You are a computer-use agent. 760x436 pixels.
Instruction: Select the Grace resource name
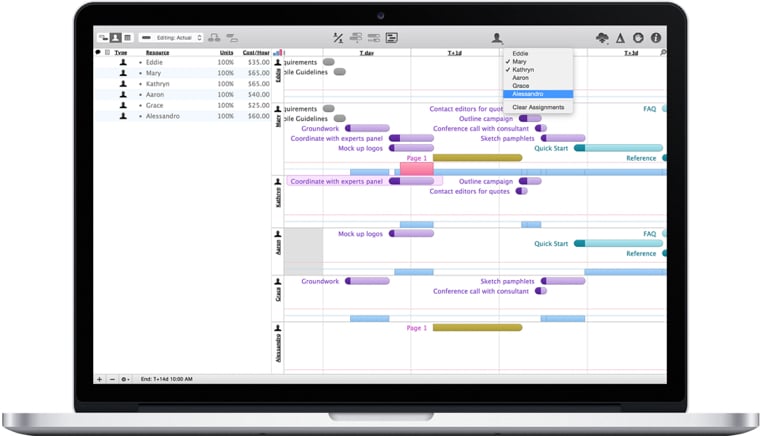point(155,105)
